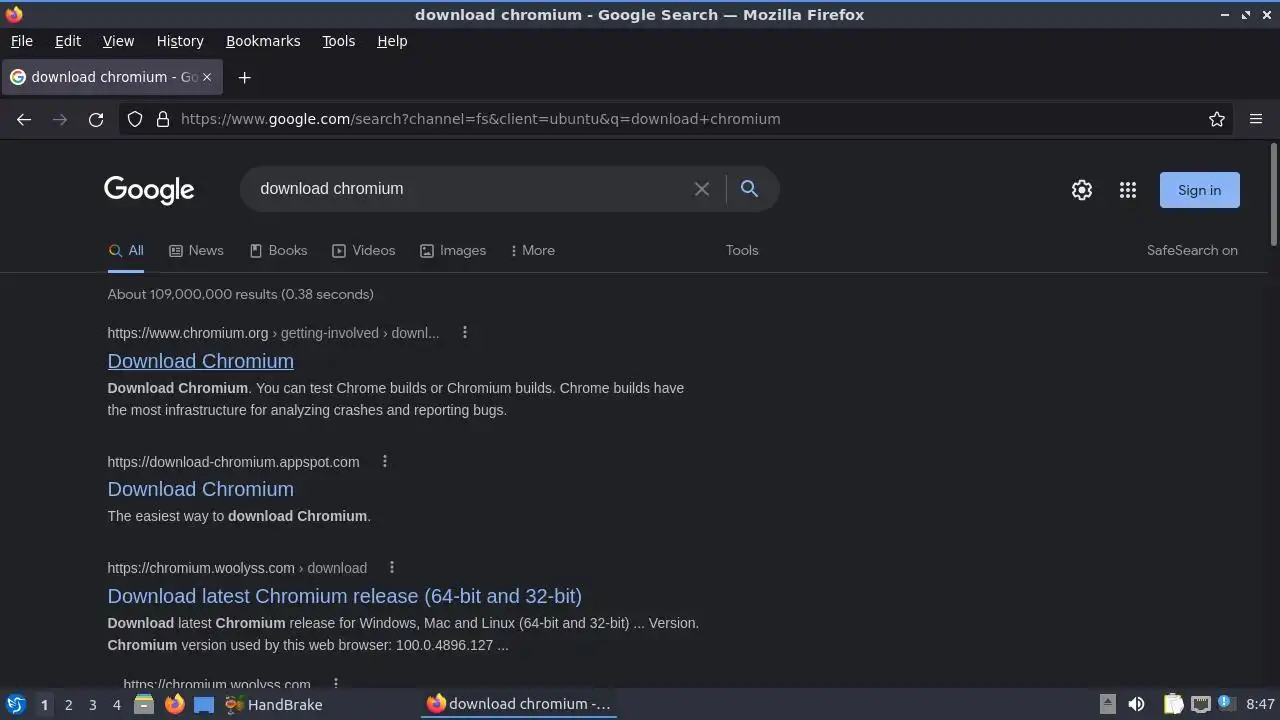Screen dimensions: 1280x720
Task: Click the grayed-out forward navigation arrow
Action: (x=60, y=119)
